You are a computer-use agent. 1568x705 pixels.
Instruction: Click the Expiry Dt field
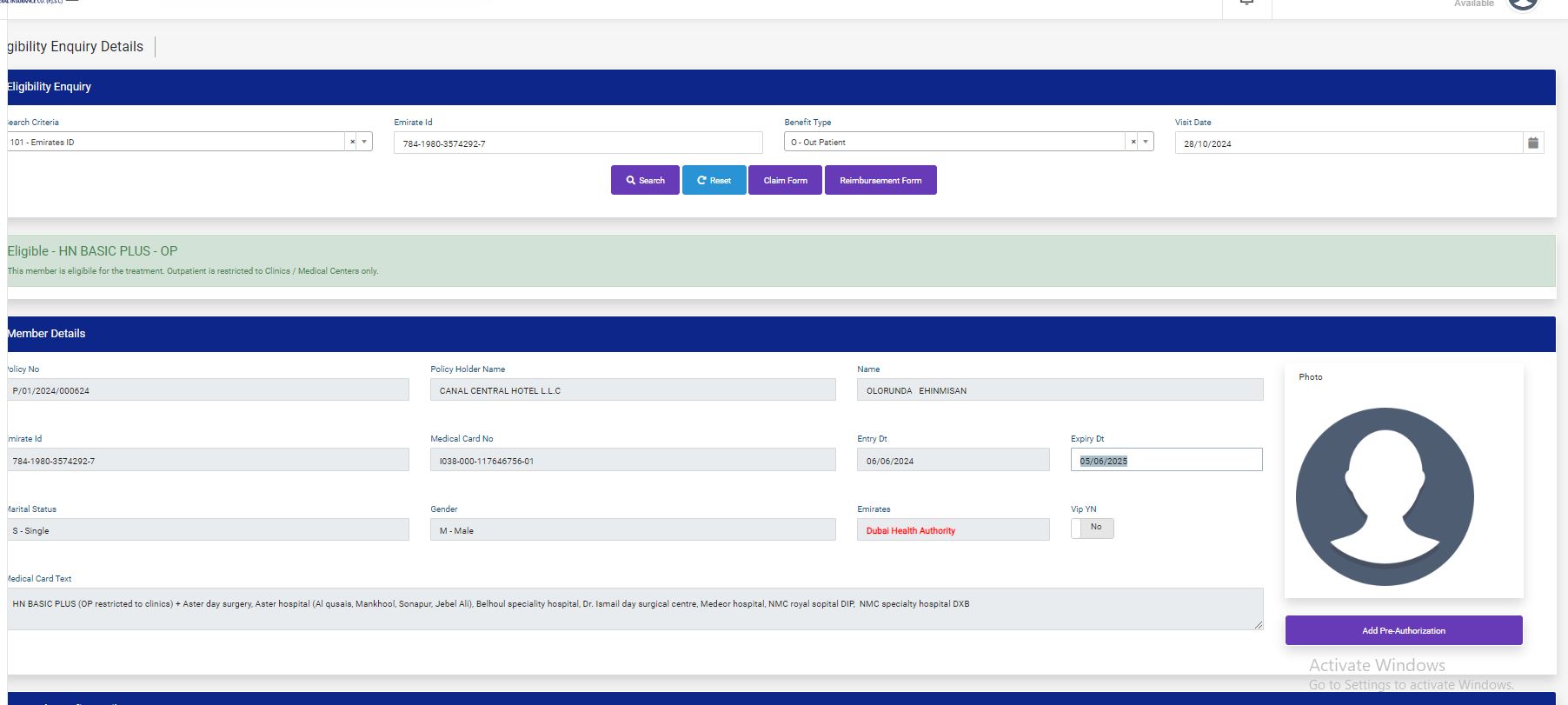1166,460
